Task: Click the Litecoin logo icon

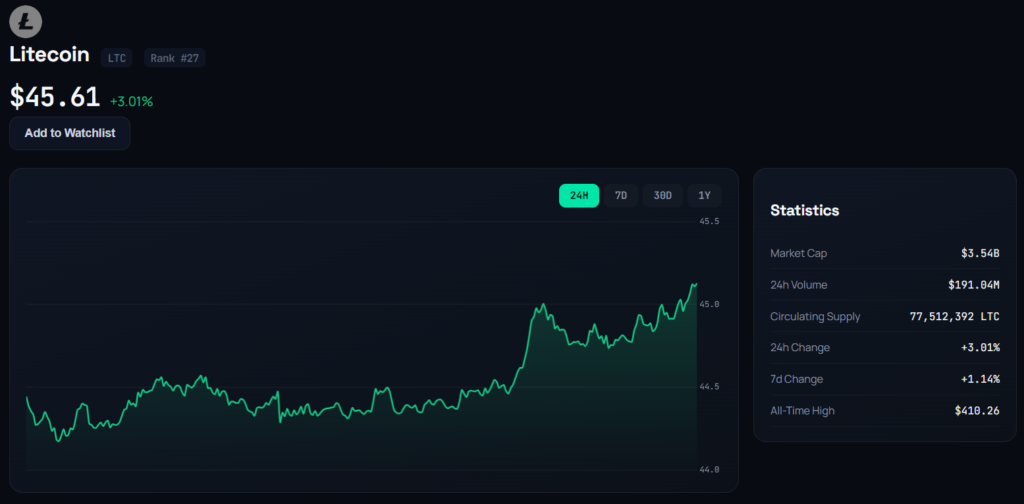Action: pos(25,20)
